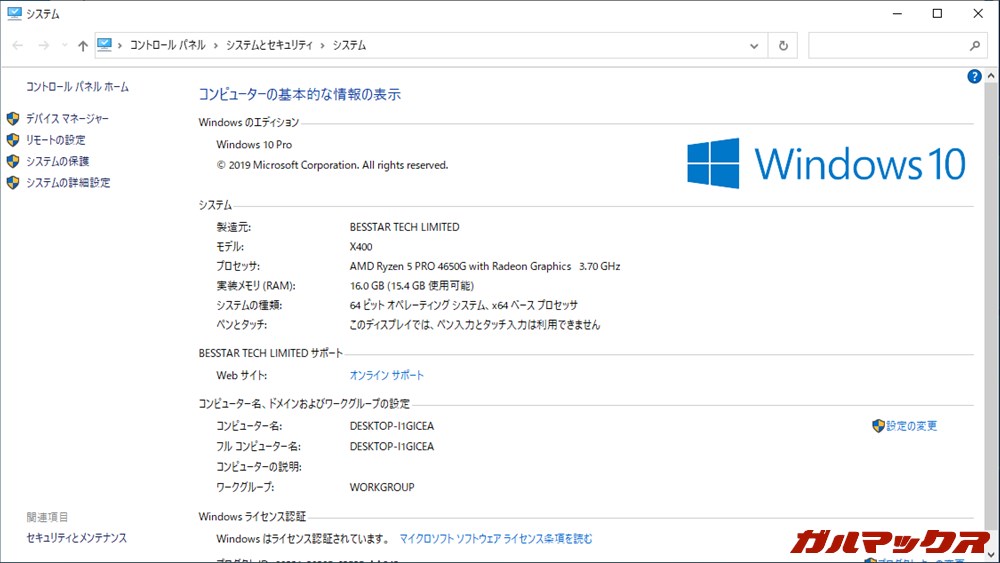Open システムの詳細設定 in sidebar
The width and height of the screenshot is (1000, 563).
pyautogui.click(x=67, y=183)
